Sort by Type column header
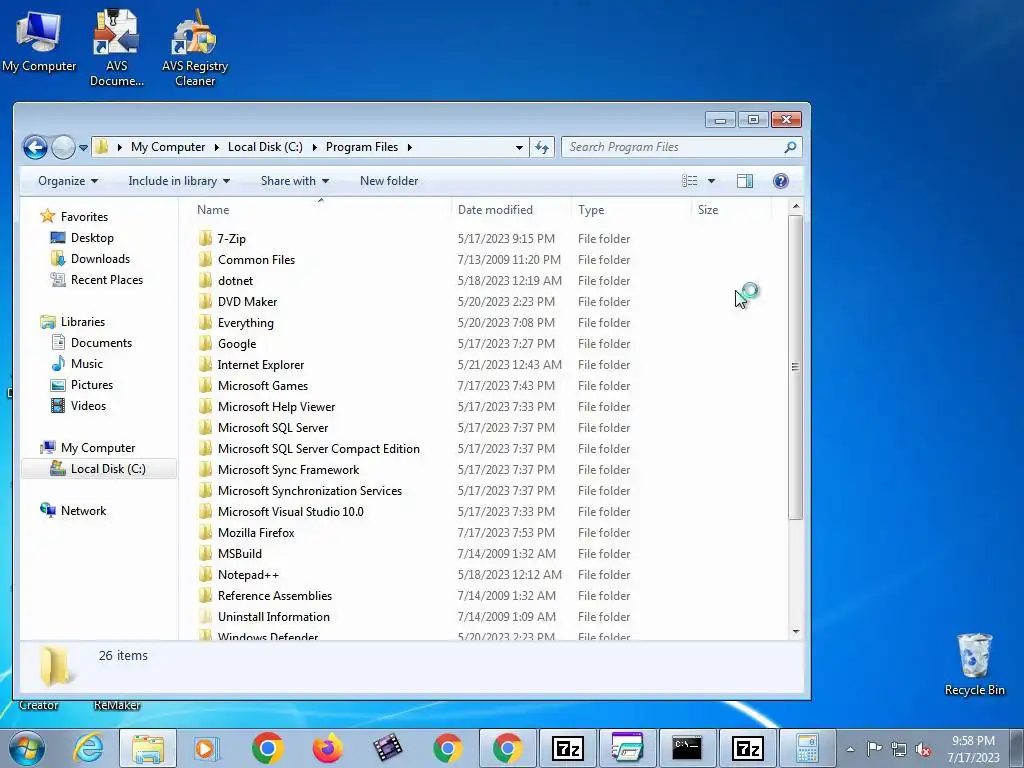Viewport: 1024px width, 768px height. pos(631,210)
